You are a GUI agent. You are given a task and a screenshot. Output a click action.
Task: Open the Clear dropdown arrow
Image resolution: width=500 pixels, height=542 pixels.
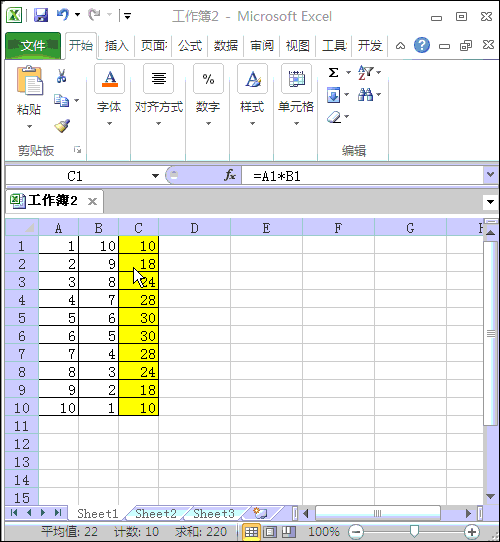[346, 117]
